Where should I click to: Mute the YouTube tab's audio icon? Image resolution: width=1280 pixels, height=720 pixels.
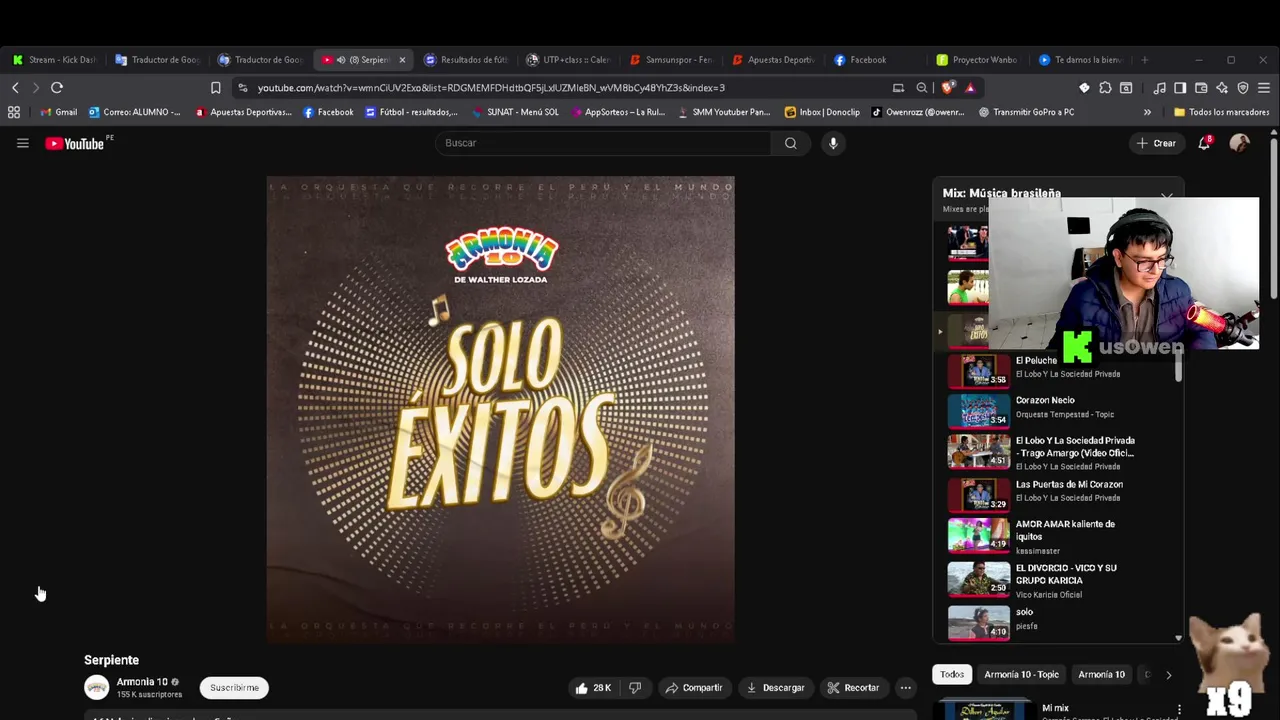(341, 60)
